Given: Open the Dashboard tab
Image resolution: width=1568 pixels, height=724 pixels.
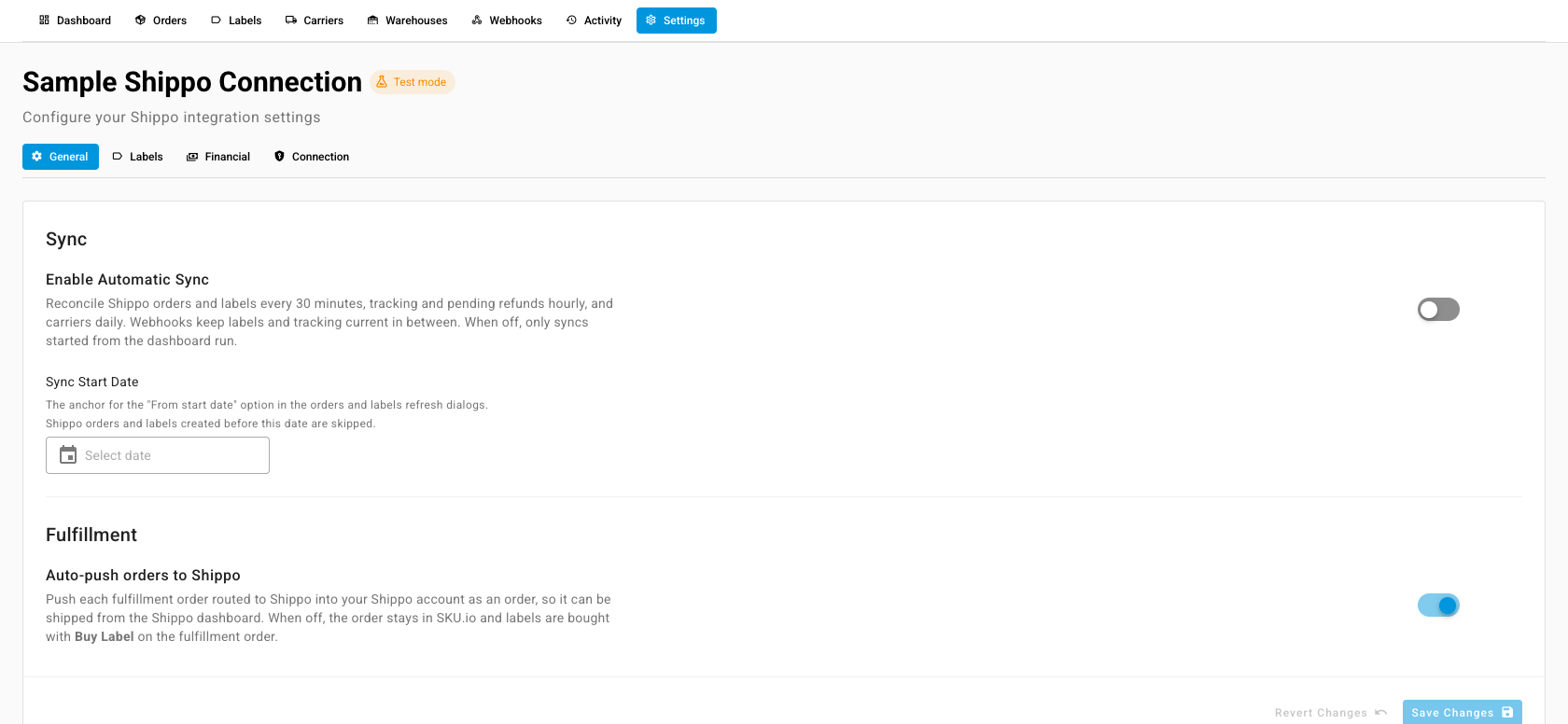Looking at the screenshot, I should [75, 21].
